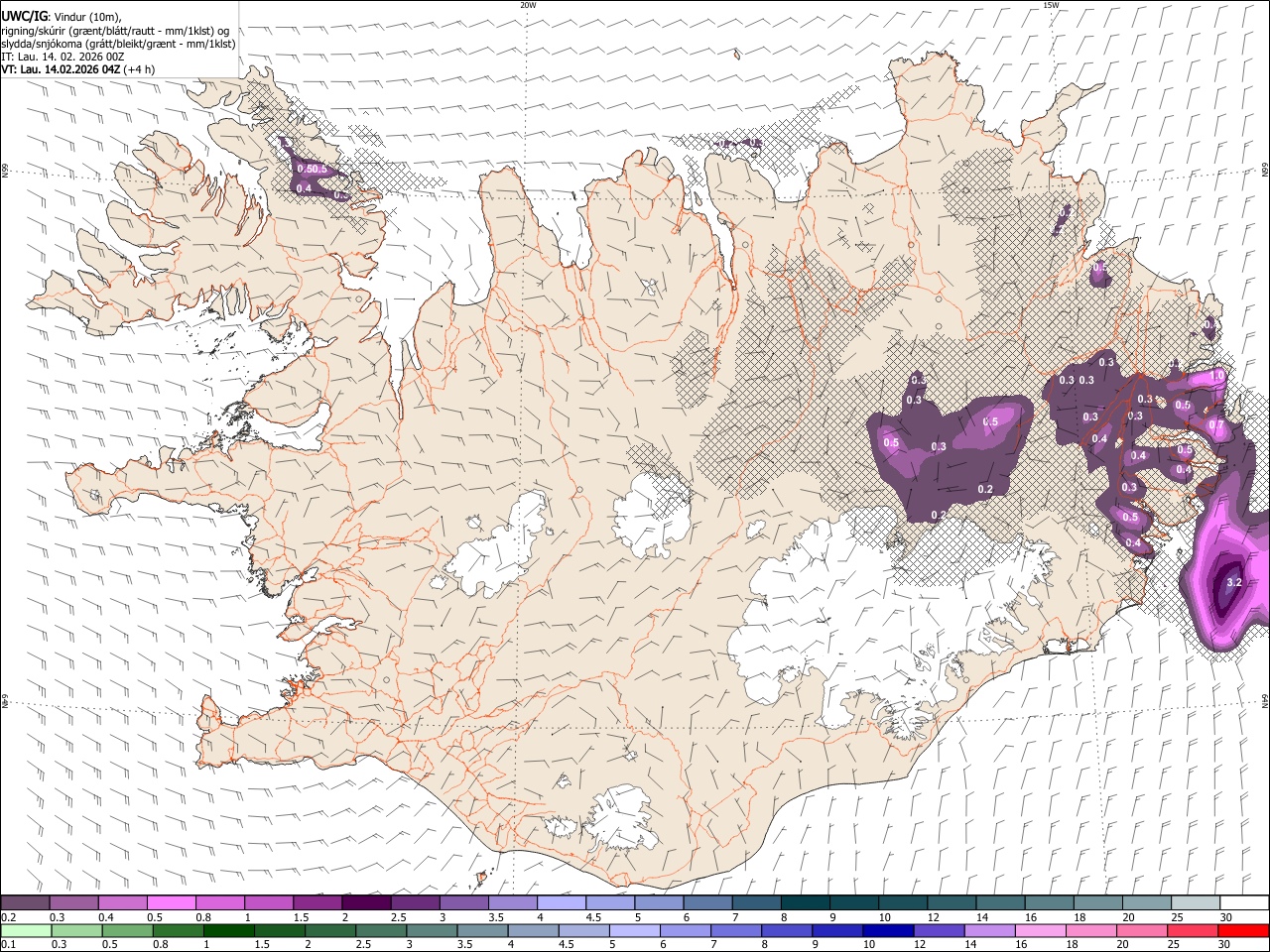Click the '20W' longitude label

pyautogui.click(x=528, y=5)
